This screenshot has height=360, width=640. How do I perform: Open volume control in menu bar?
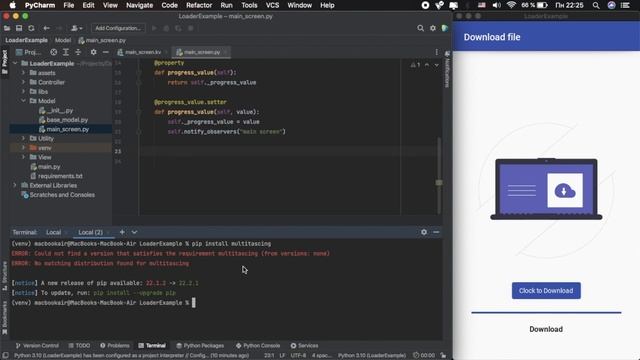496,5
